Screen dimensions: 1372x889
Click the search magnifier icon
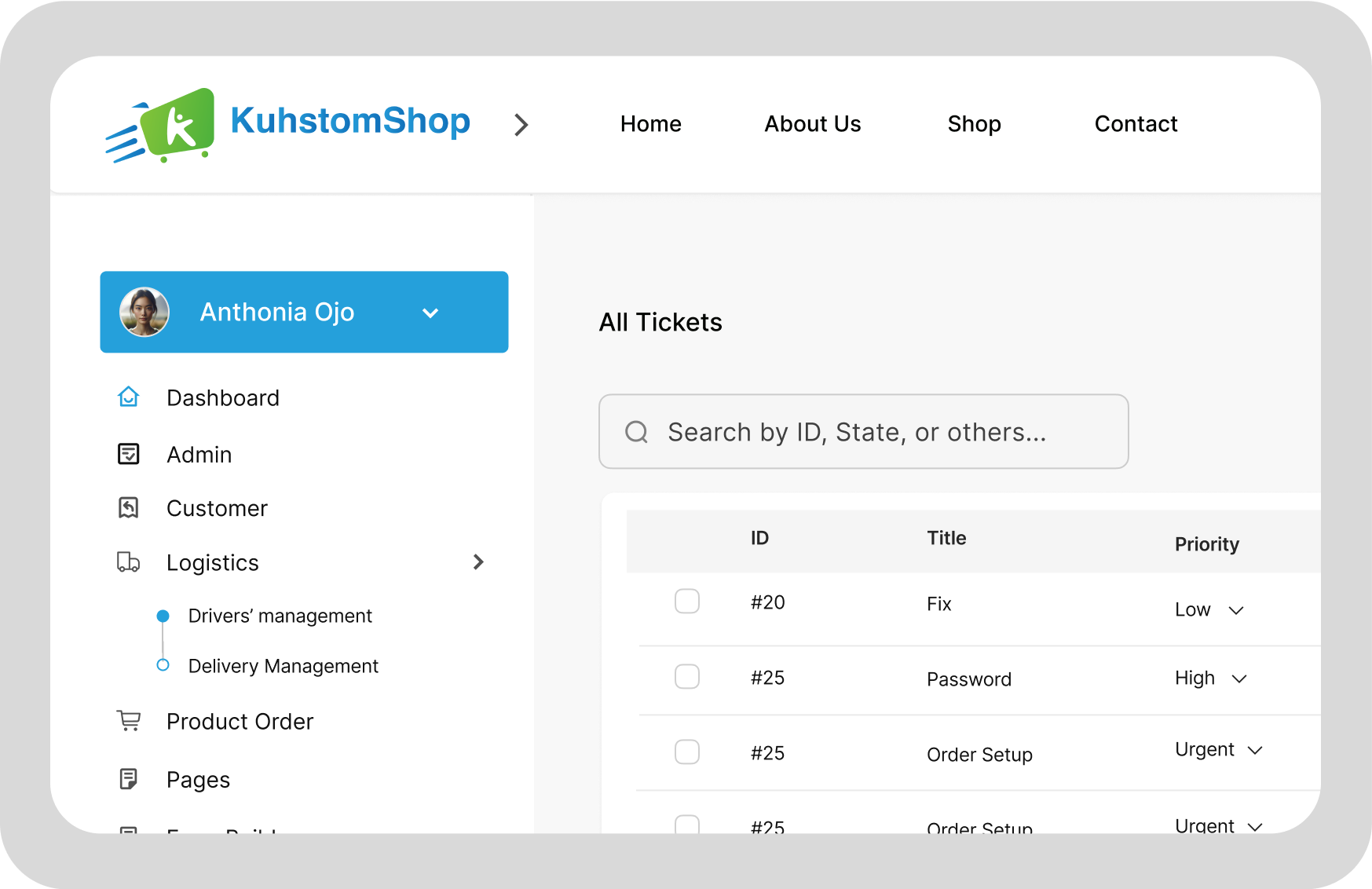click(x=636, y=432)
